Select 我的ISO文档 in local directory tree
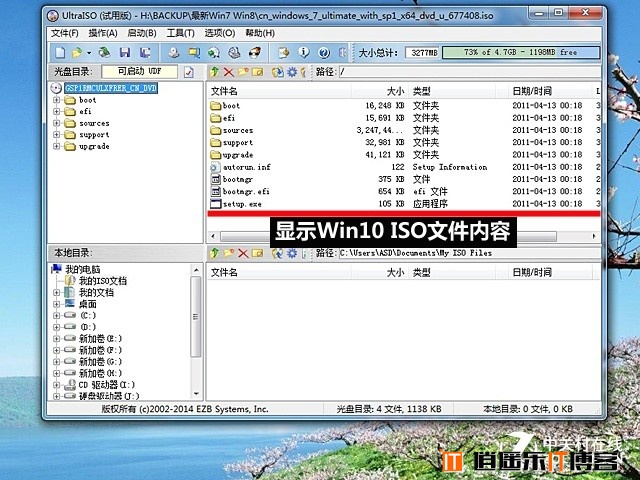640x480 pixels. (x=103, y=281)
